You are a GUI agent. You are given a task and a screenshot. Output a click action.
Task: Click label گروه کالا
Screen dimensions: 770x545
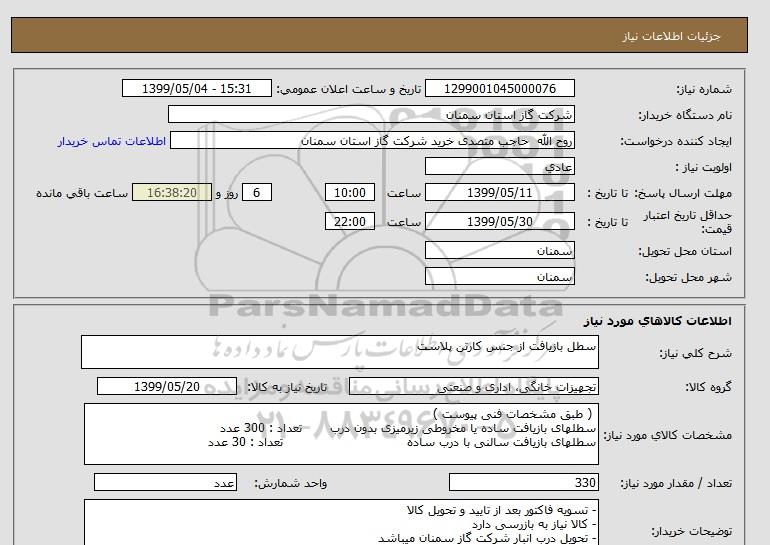708,387
